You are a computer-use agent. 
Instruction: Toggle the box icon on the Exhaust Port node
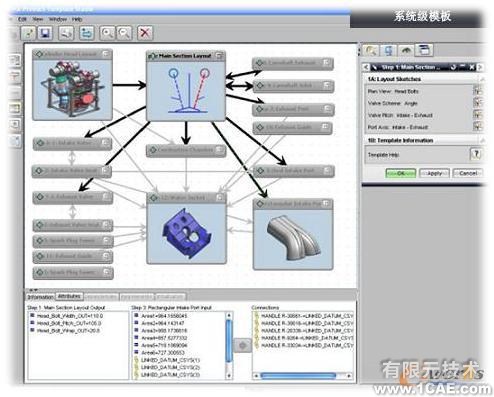click(x=327, y=109)
